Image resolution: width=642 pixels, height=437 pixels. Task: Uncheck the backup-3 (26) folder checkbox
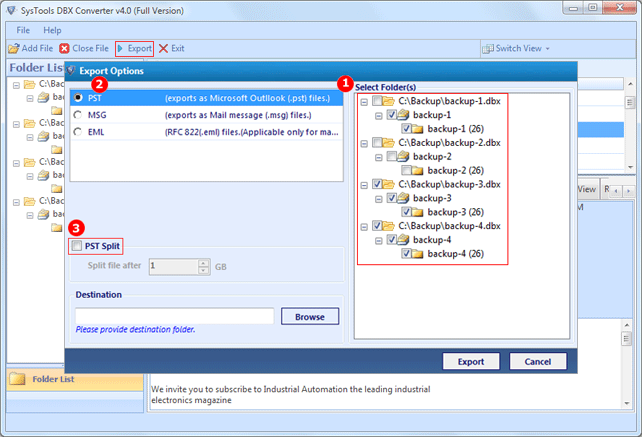tap(406, 212)
